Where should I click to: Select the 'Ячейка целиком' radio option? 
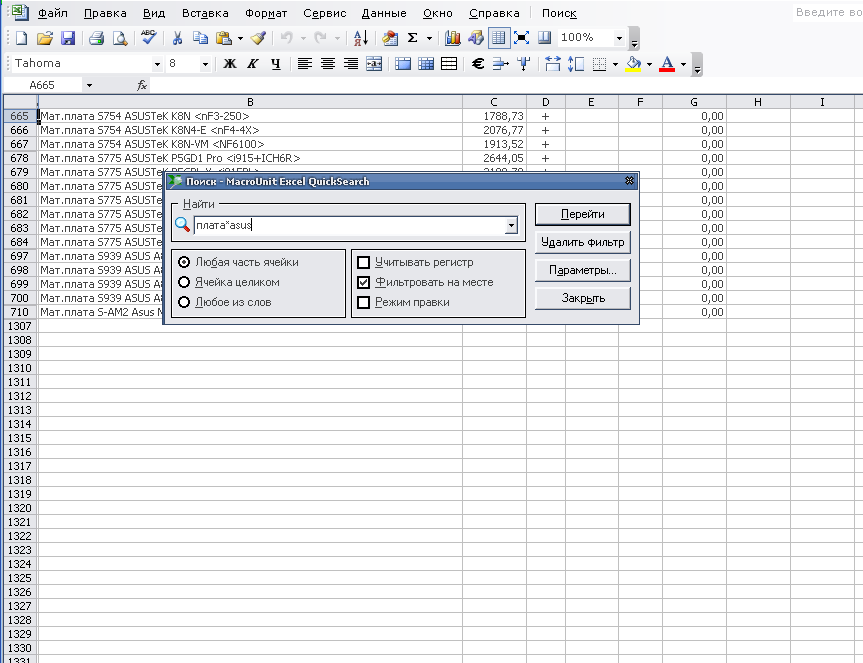pyautogui.click(x=183, y=282)
